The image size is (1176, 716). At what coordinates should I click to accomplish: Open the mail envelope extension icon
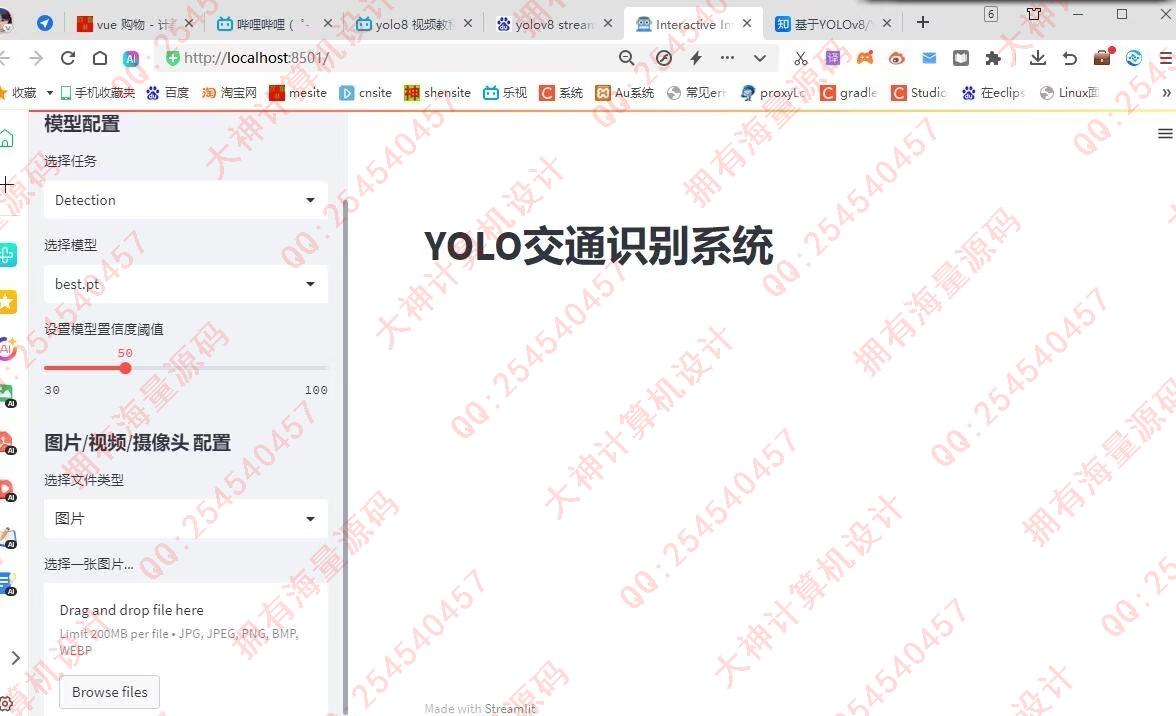(929, 58)
